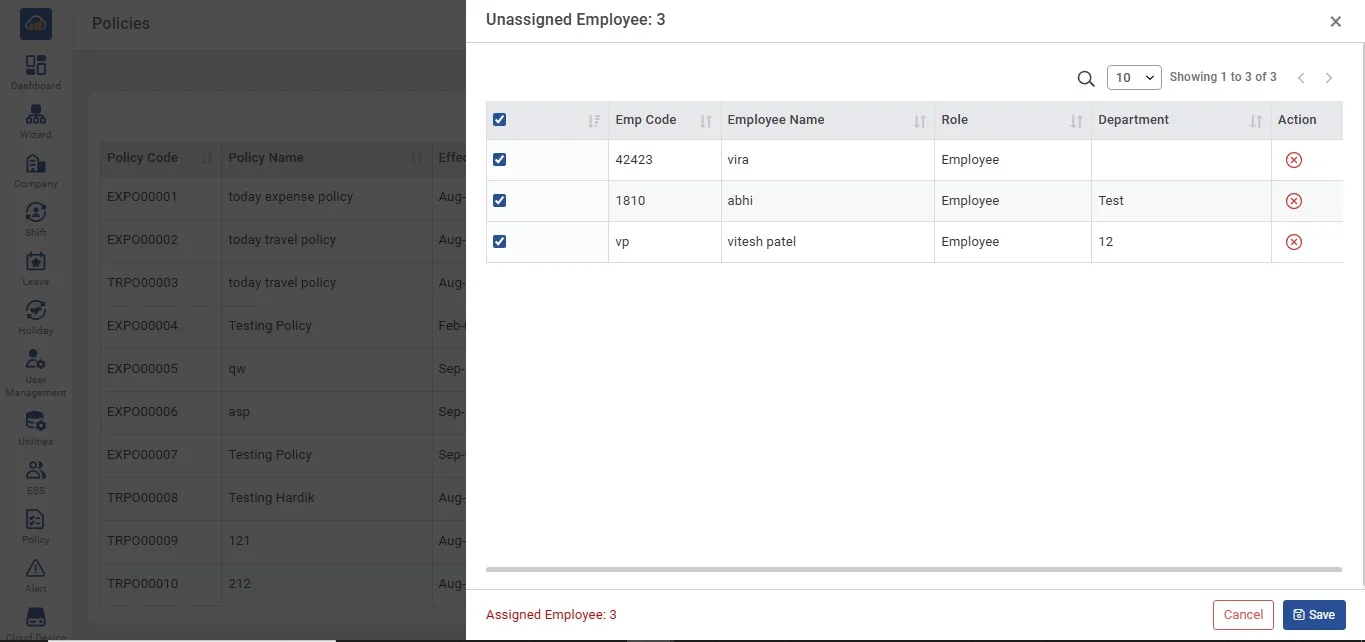Save the employee assignment

pyautogui.click(x=1313, y=615)
